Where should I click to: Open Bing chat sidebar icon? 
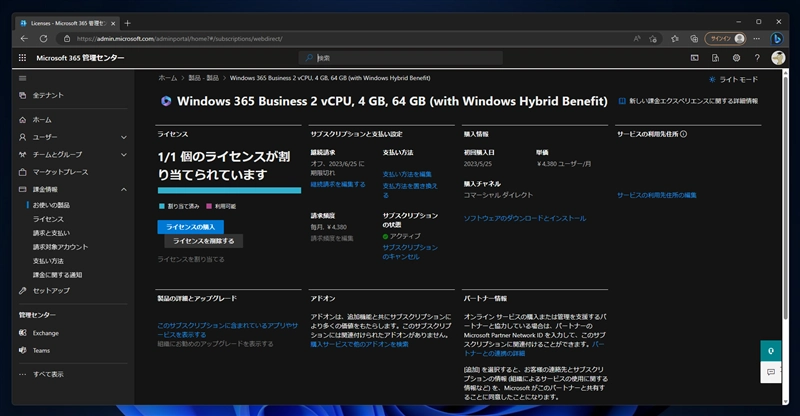pyautogui.click(x=777, y=39)
